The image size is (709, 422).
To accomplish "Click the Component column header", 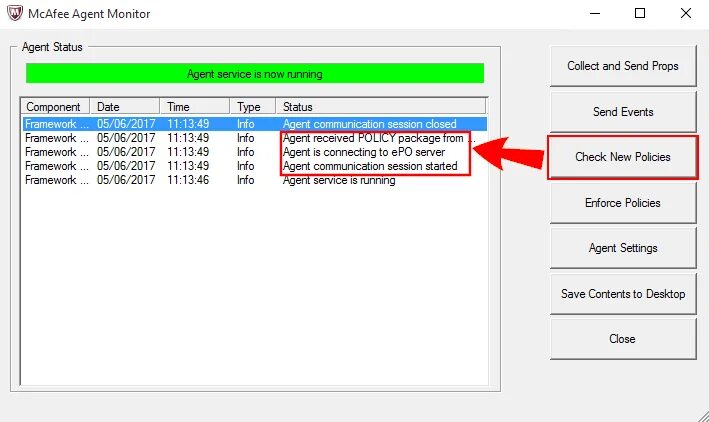I will pos(55,107).
